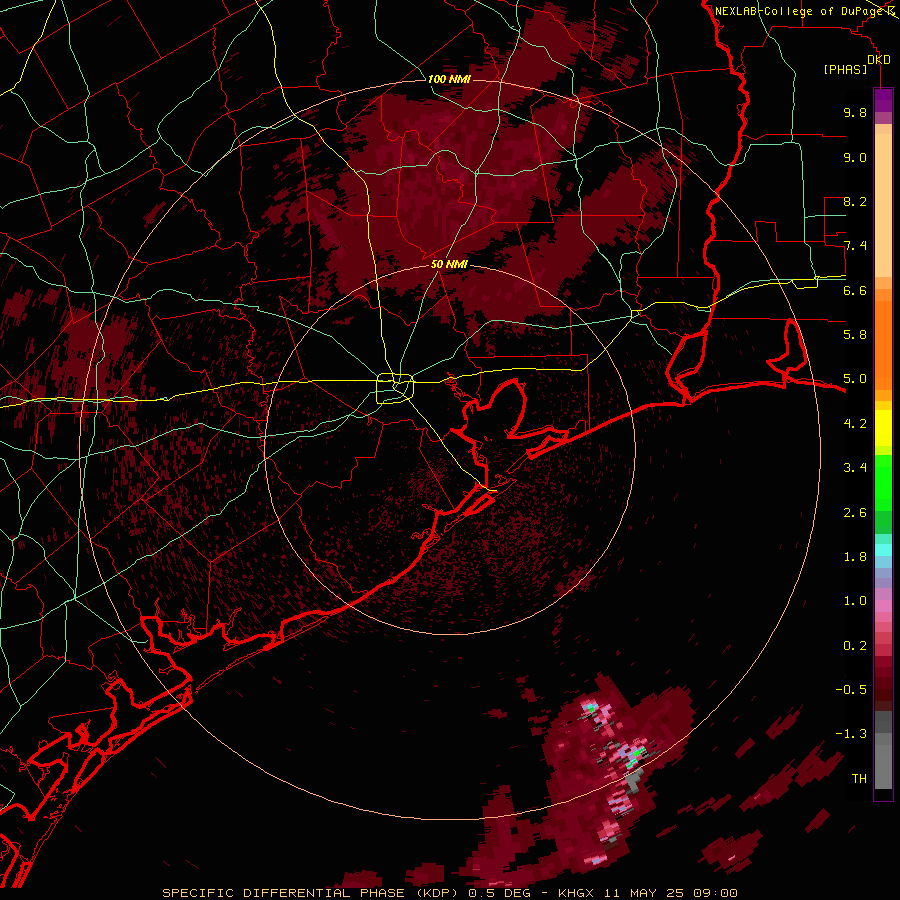Click the 1.8 scale value
Viewport: 900px width, 900px height.
tap(855, 557)
